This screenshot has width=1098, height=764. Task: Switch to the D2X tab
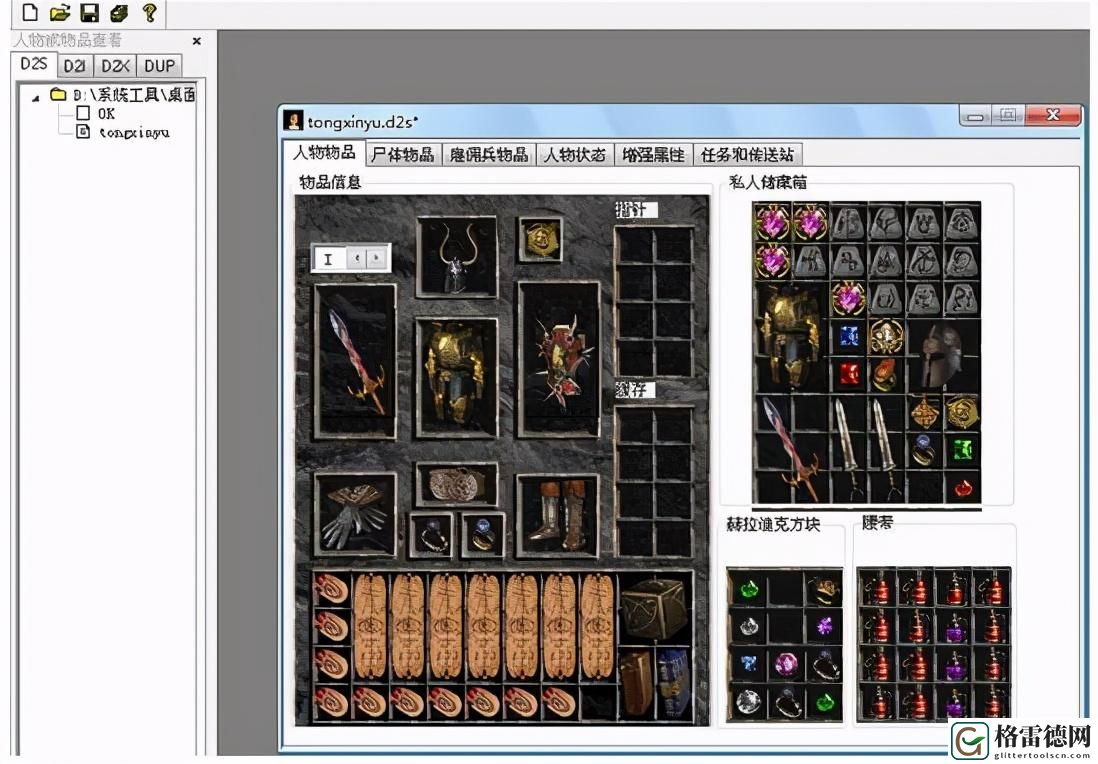coord(115,66)
